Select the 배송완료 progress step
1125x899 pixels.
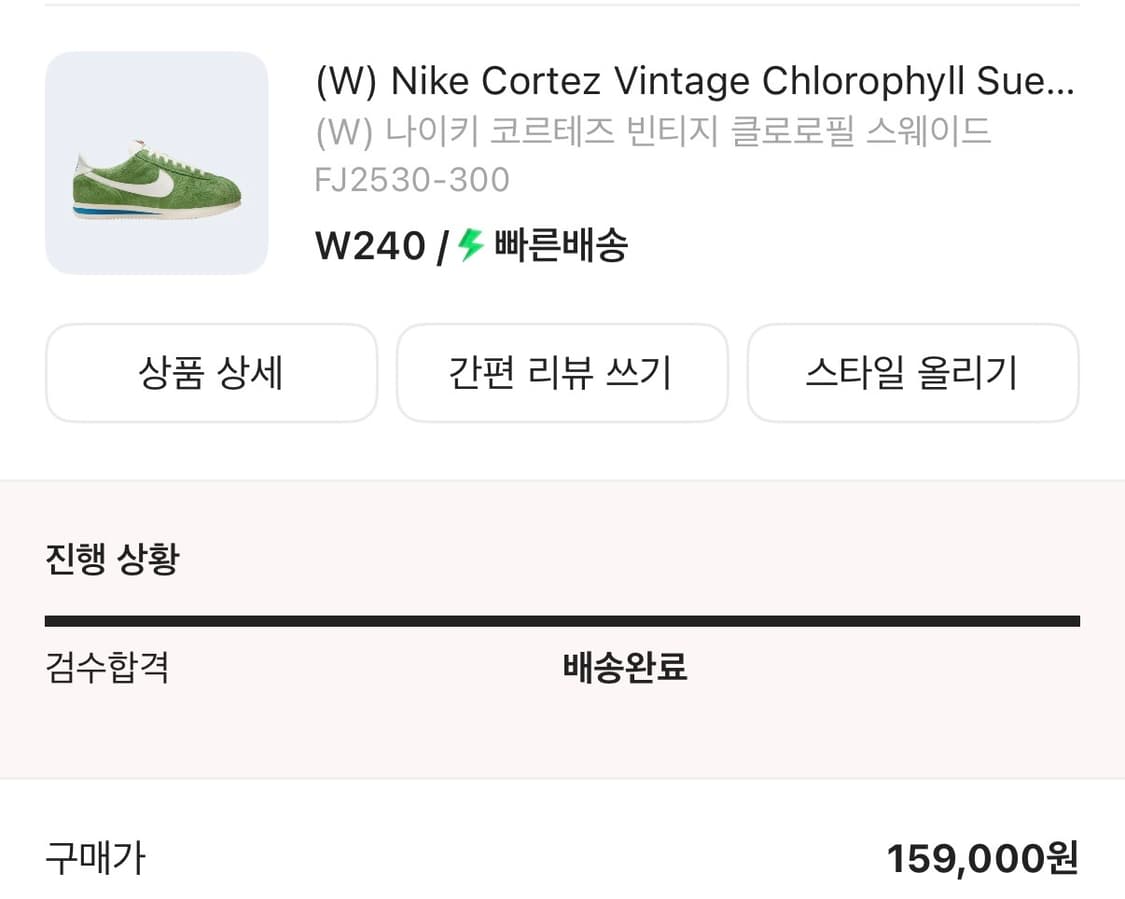(625, 667)
